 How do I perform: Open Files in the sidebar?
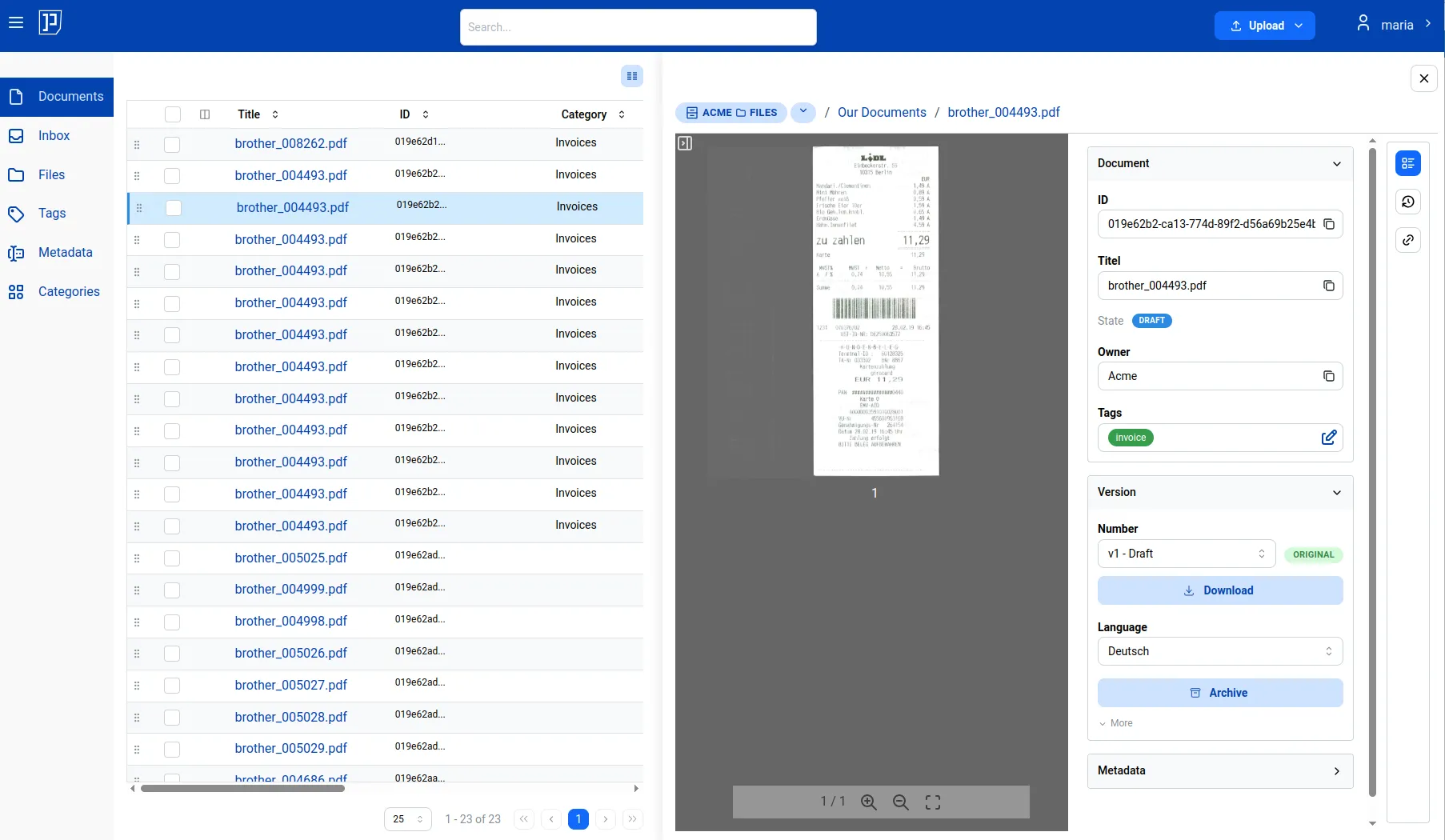tap(57, 175)
